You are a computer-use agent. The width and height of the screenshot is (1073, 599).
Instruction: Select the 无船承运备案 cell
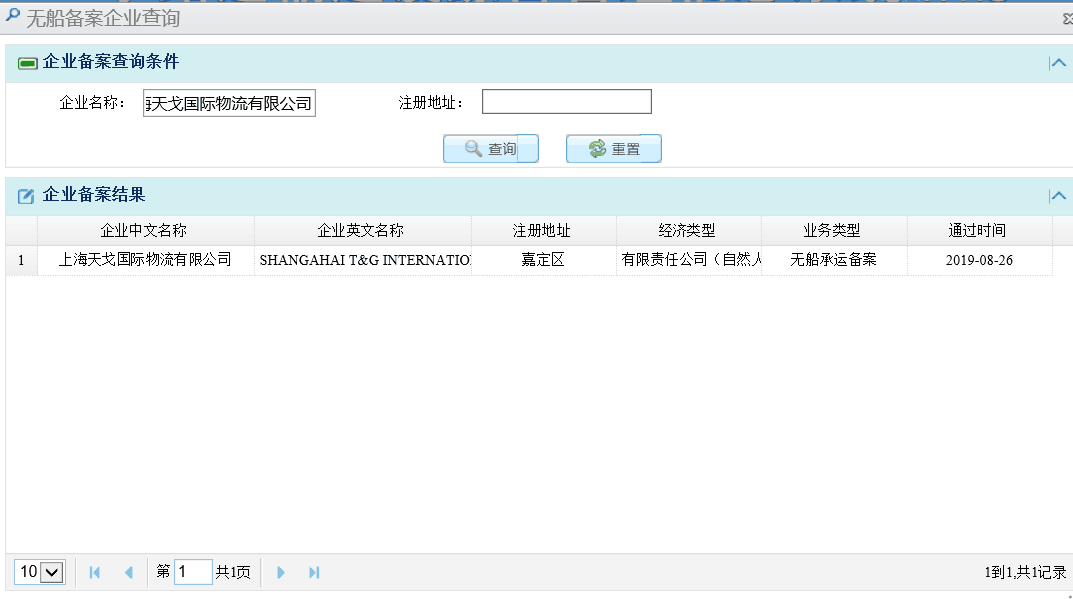pyautogui.click(x=833, y=260)
